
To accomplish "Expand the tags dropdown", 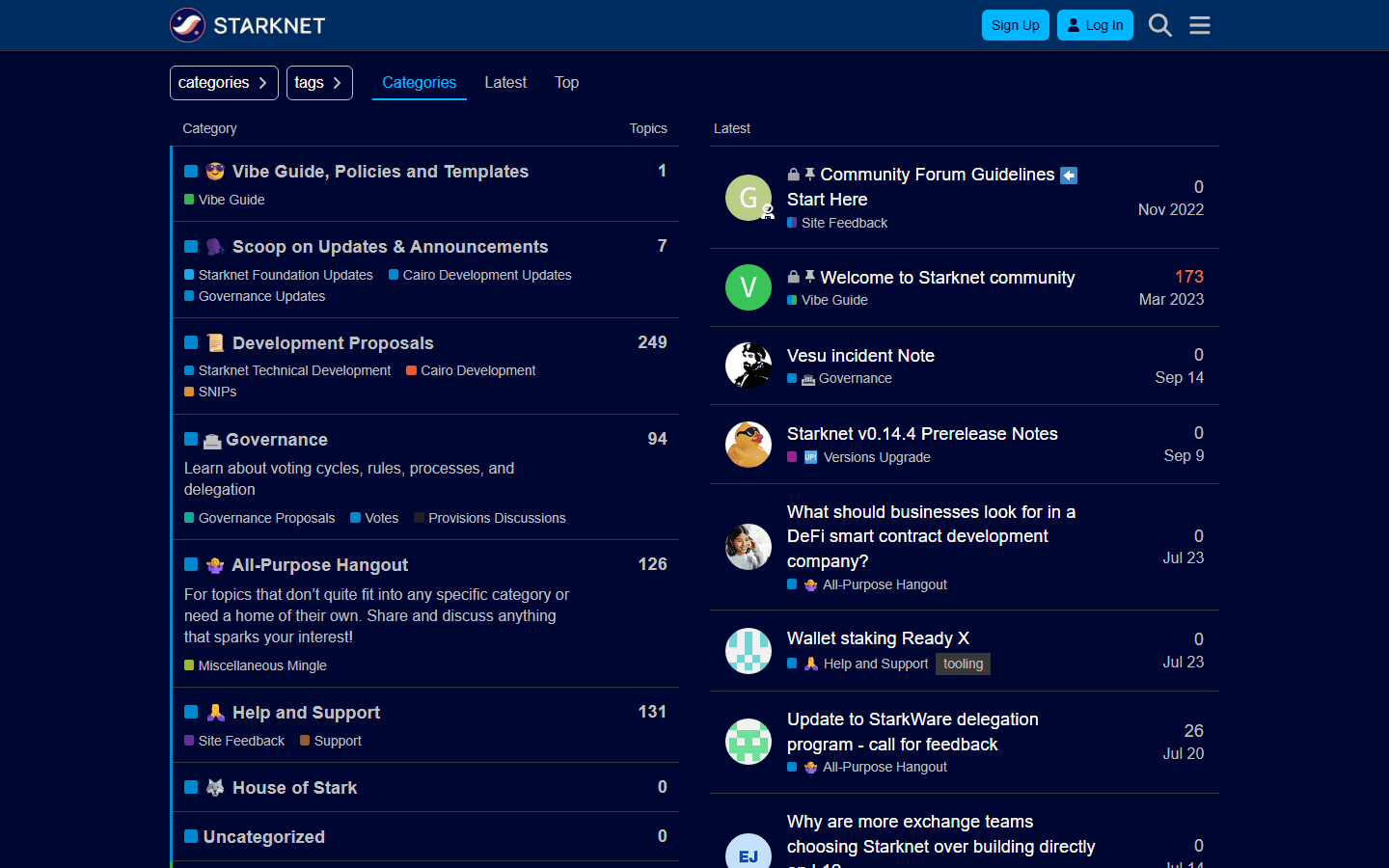I will click(x=319, y=83).
